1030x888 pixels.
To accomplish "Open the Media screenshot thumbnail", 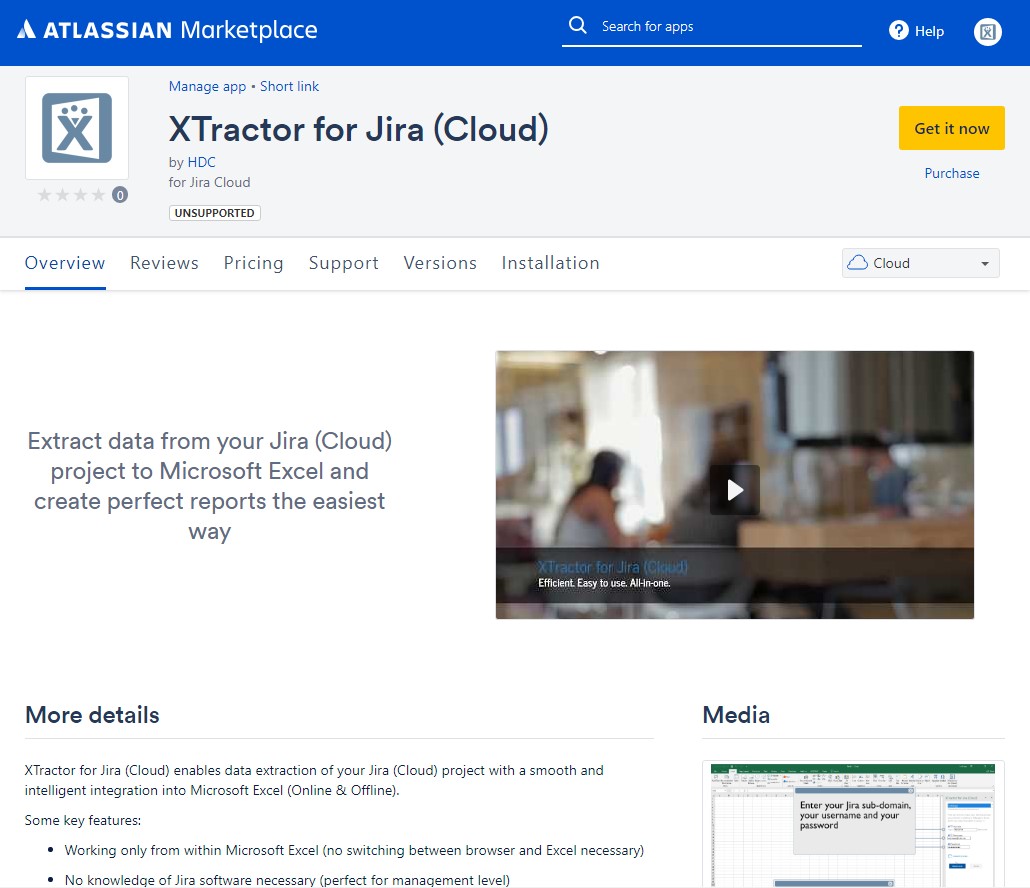I will [853, 824].
